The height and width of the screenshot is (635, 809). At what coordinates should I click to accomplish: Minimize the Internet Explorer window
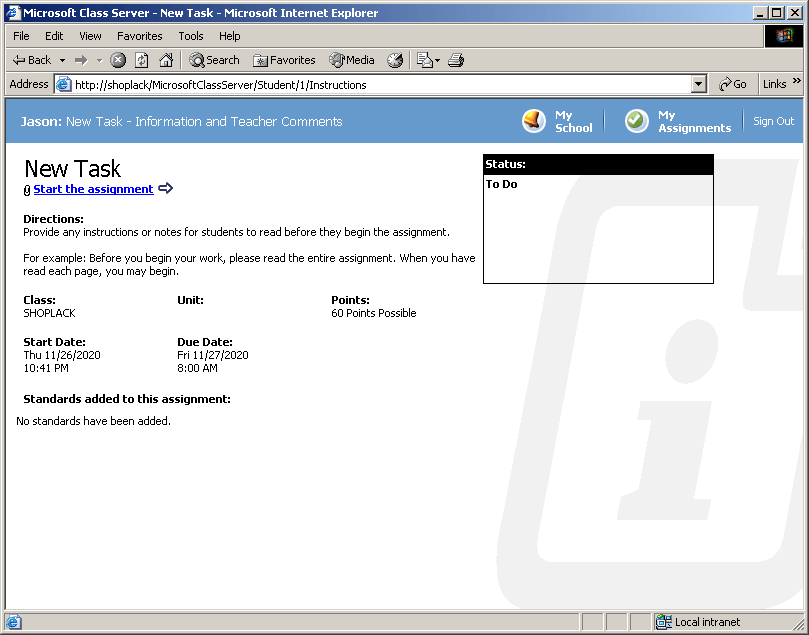(759, 13)
